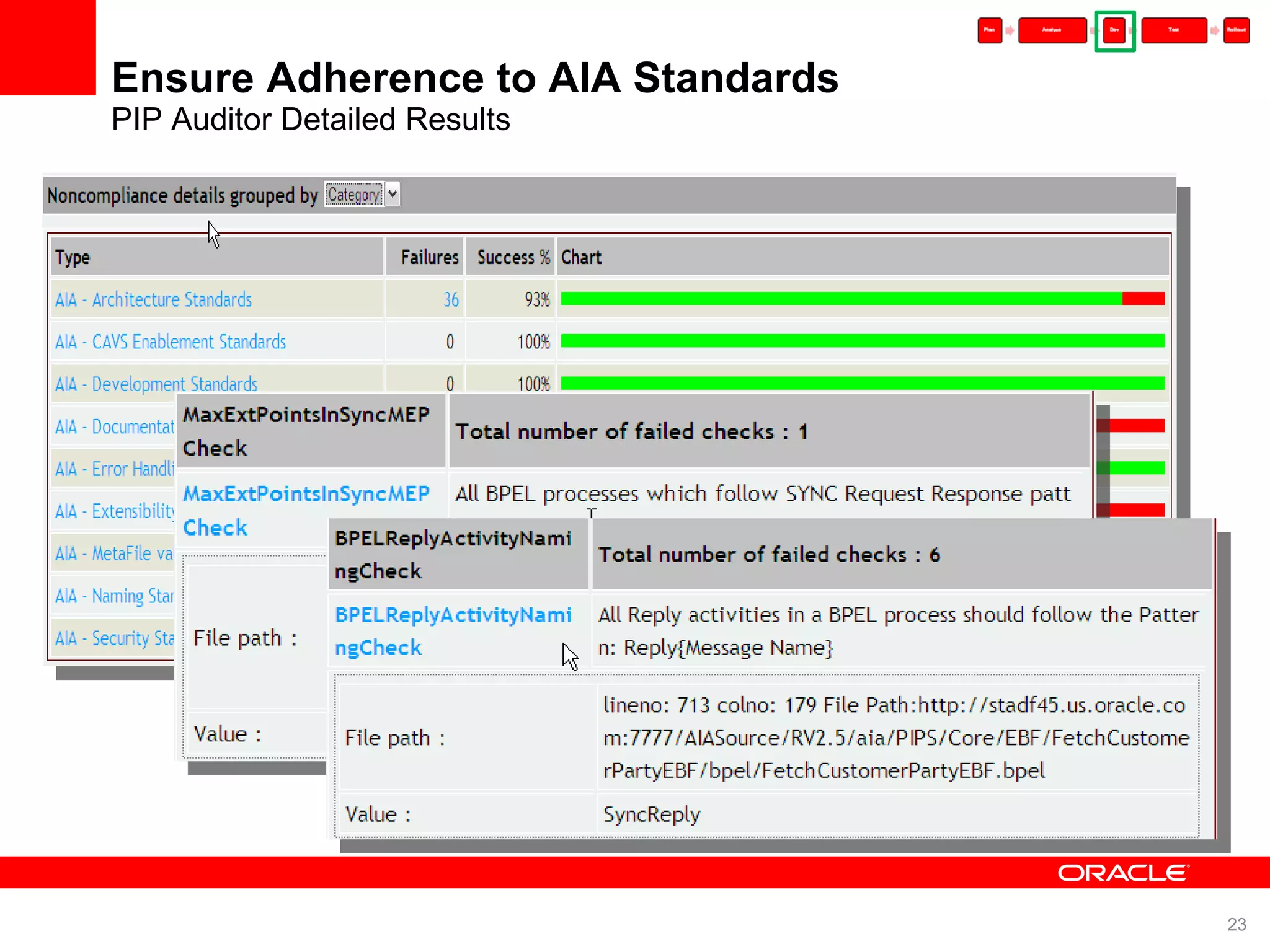Open the AIA - Error Handling link
Screen dimensions: 1270x952
[x=115, y=469]
